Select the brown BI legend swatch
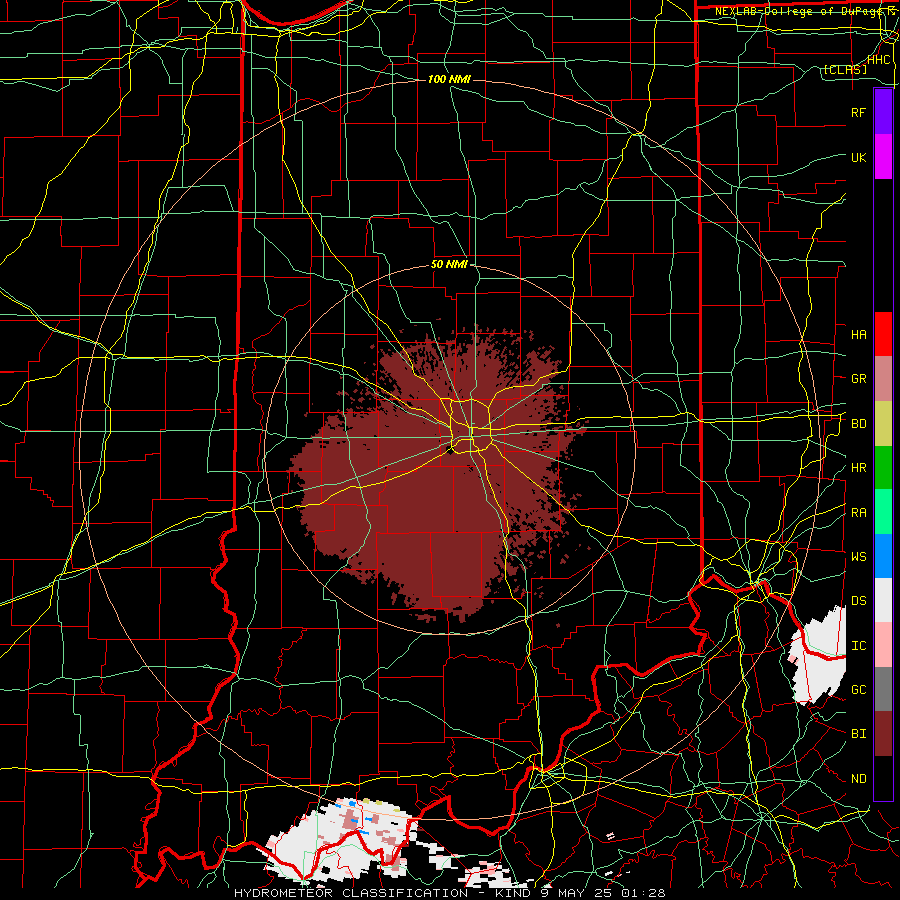 click(883, 734)
